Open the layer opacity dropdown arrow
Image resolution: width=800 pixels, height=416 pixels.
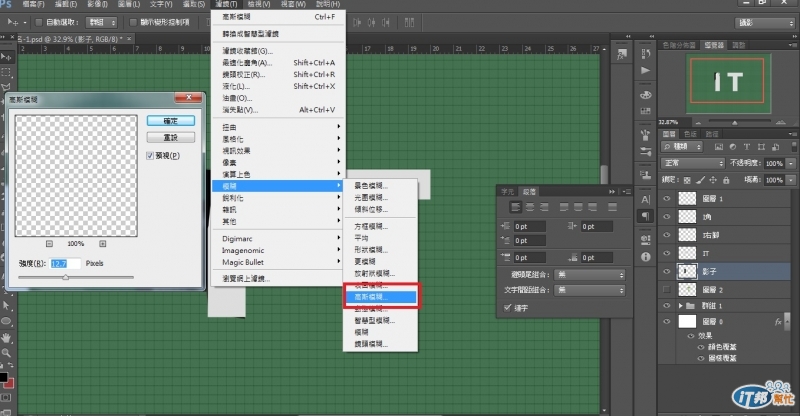point(791,163)
